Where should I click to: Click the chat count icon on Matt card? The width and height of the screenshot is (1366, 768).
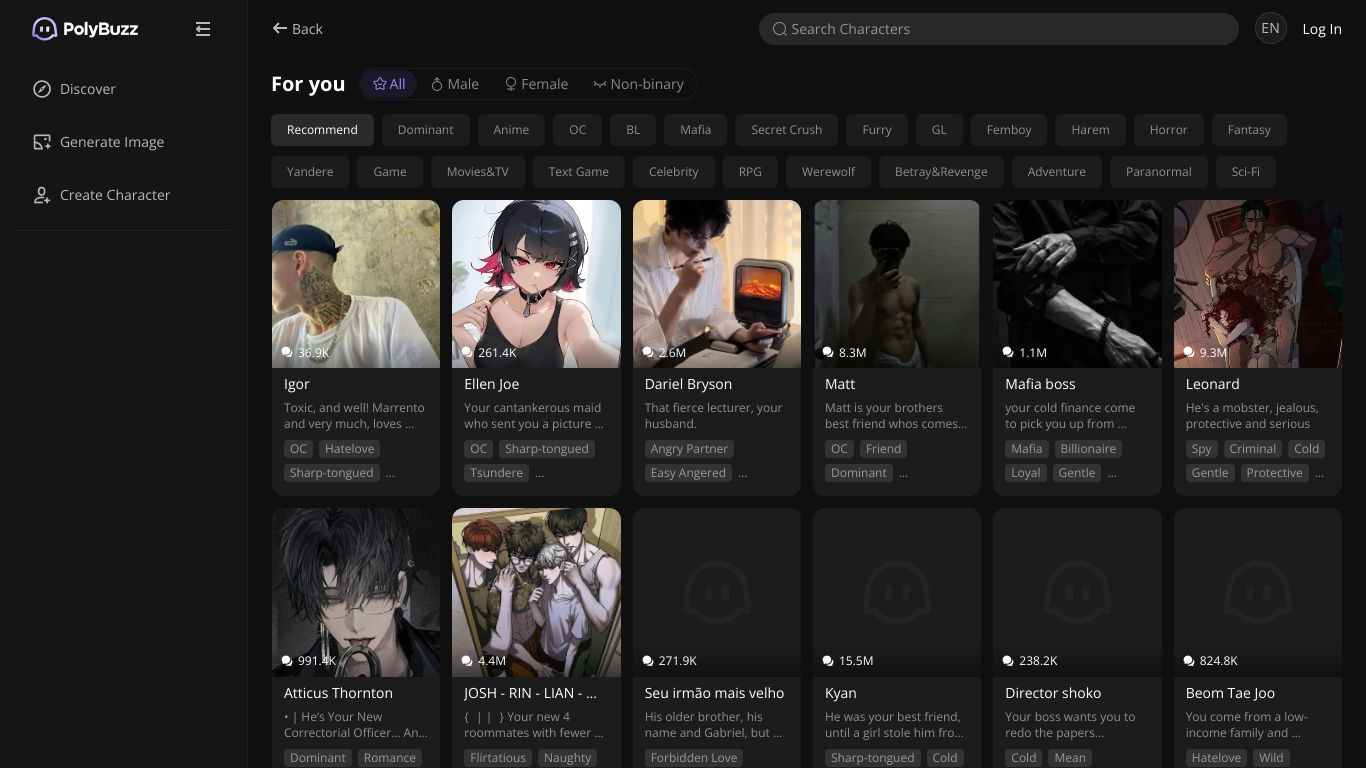[828, 352]
